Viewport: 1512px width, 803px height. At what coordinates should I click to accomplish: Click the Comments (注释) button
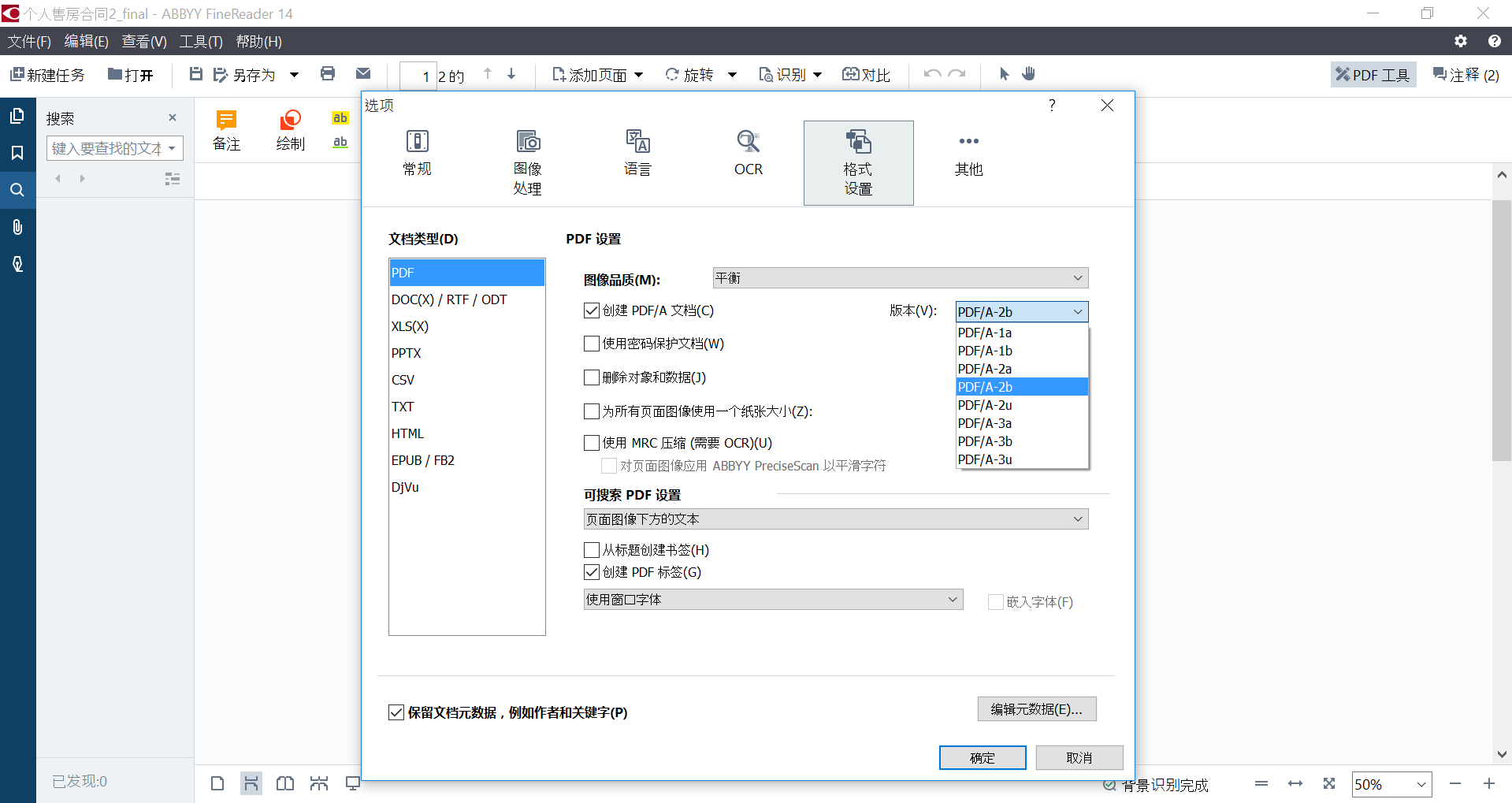(1466, 74)
